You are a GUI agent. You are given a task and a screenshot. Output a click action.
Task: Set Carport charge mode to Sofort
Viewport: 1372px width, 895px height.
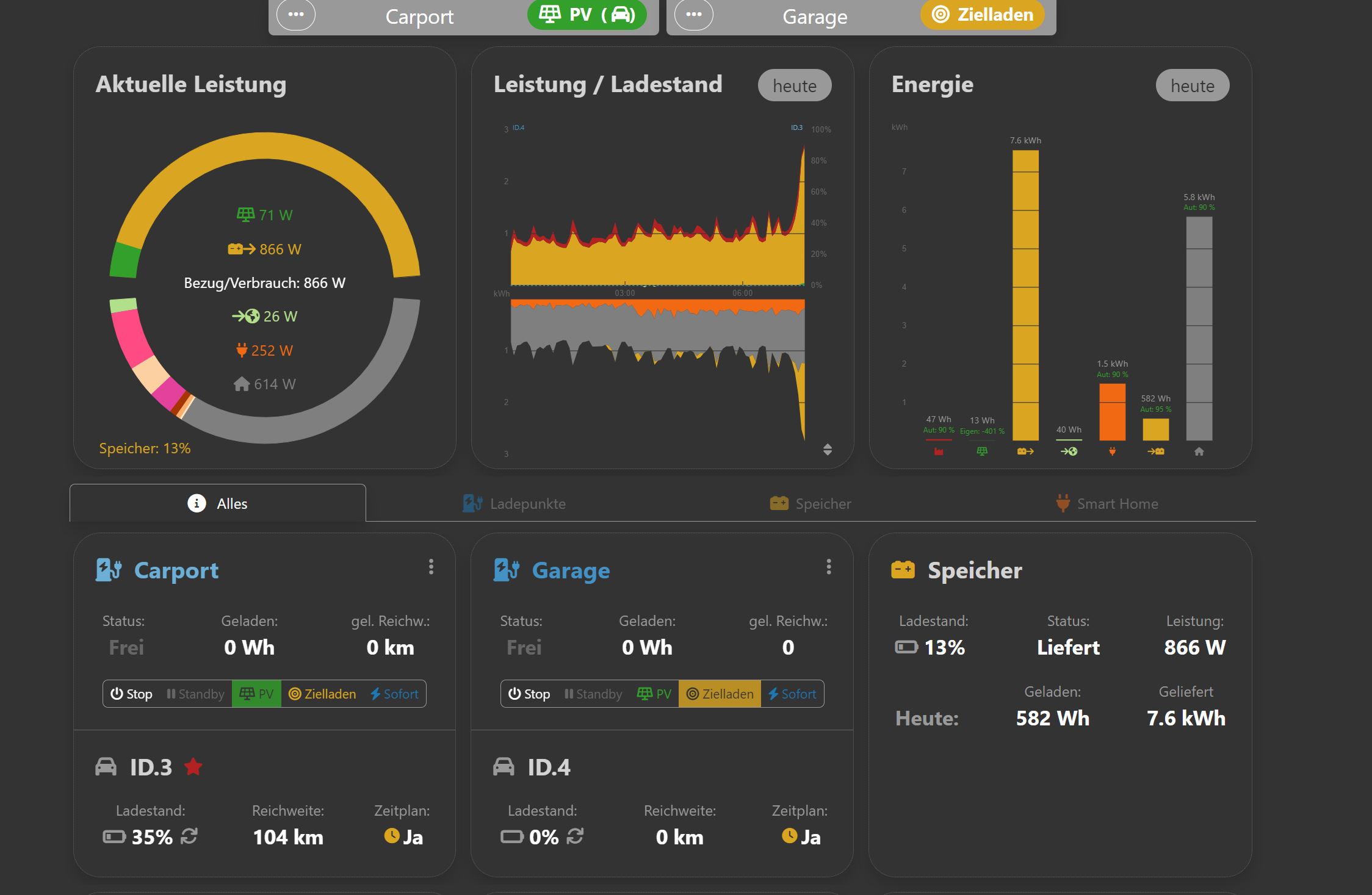click(x=394, y=694)
